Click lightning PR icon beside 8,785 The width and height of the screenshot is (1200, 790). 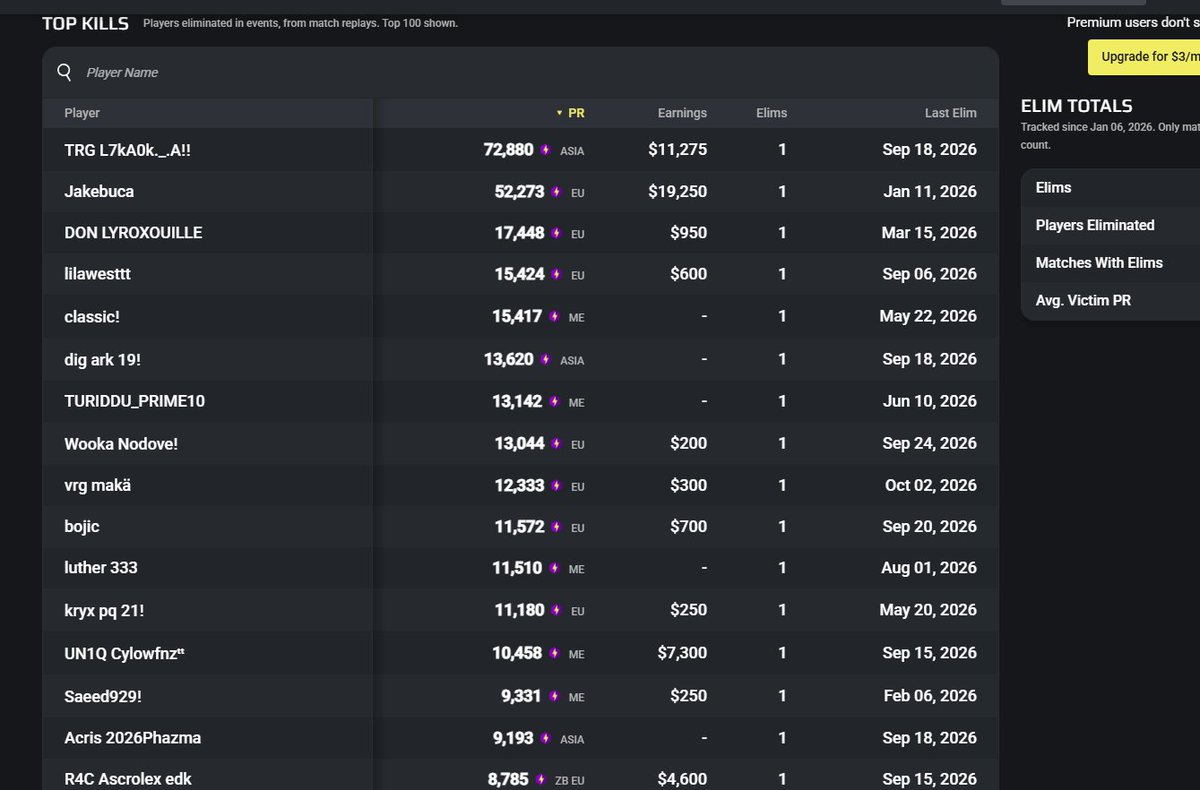(x=540, y=779)
